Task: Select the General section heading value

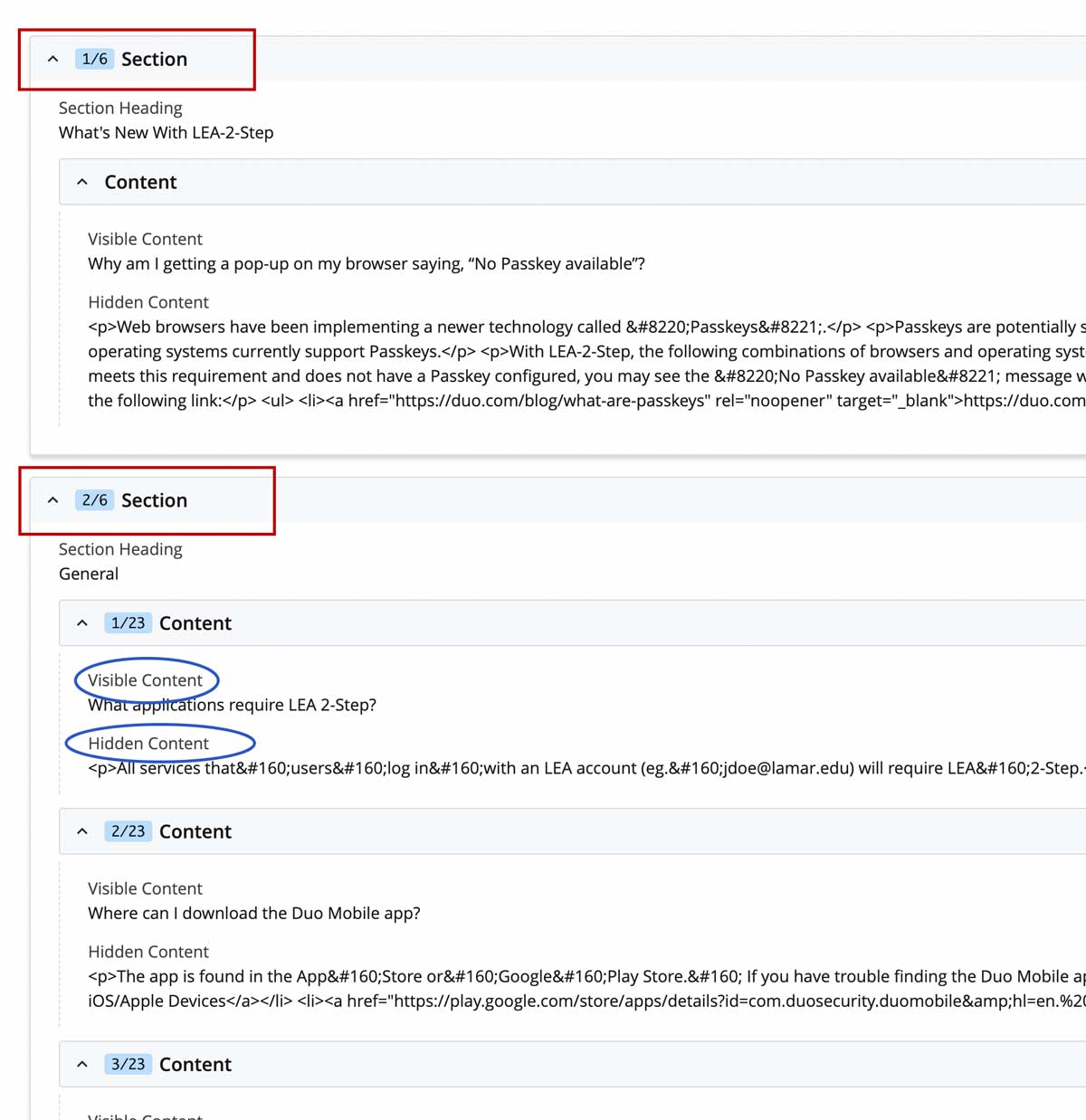Action: 89,574
